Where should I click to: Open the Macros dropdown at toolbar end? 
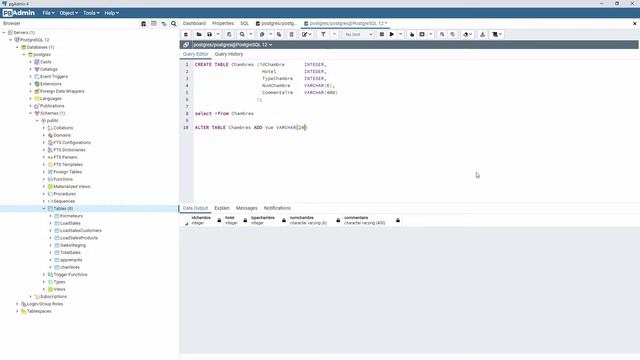click(x=497, y=34)
